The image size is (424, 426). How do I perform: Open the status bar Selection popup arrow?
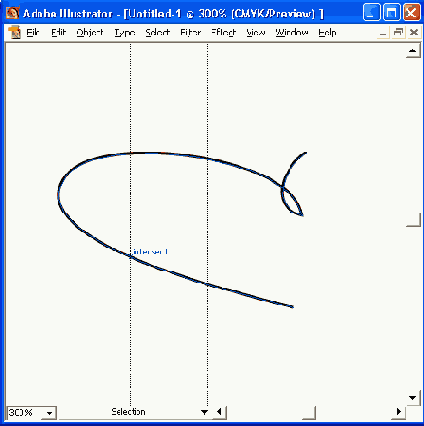204,412
